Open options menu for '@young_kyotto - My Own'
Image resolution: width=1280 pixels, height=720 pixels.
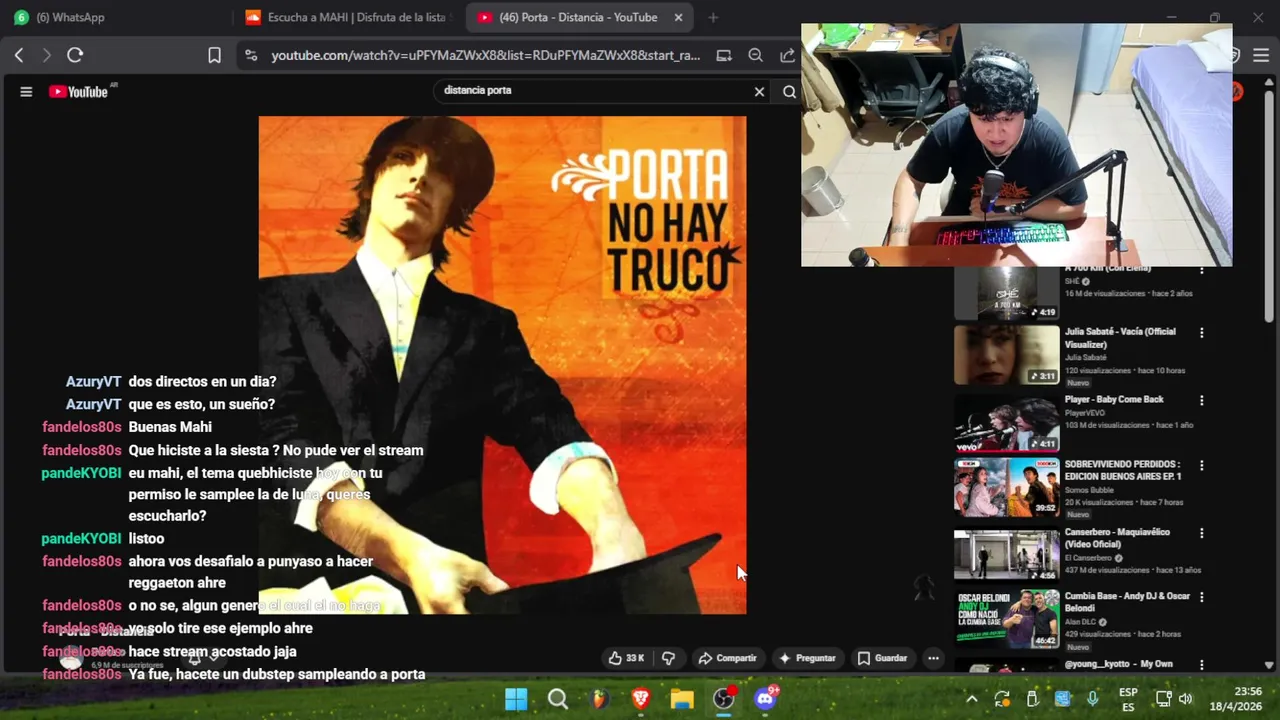tap(1202, 665)
